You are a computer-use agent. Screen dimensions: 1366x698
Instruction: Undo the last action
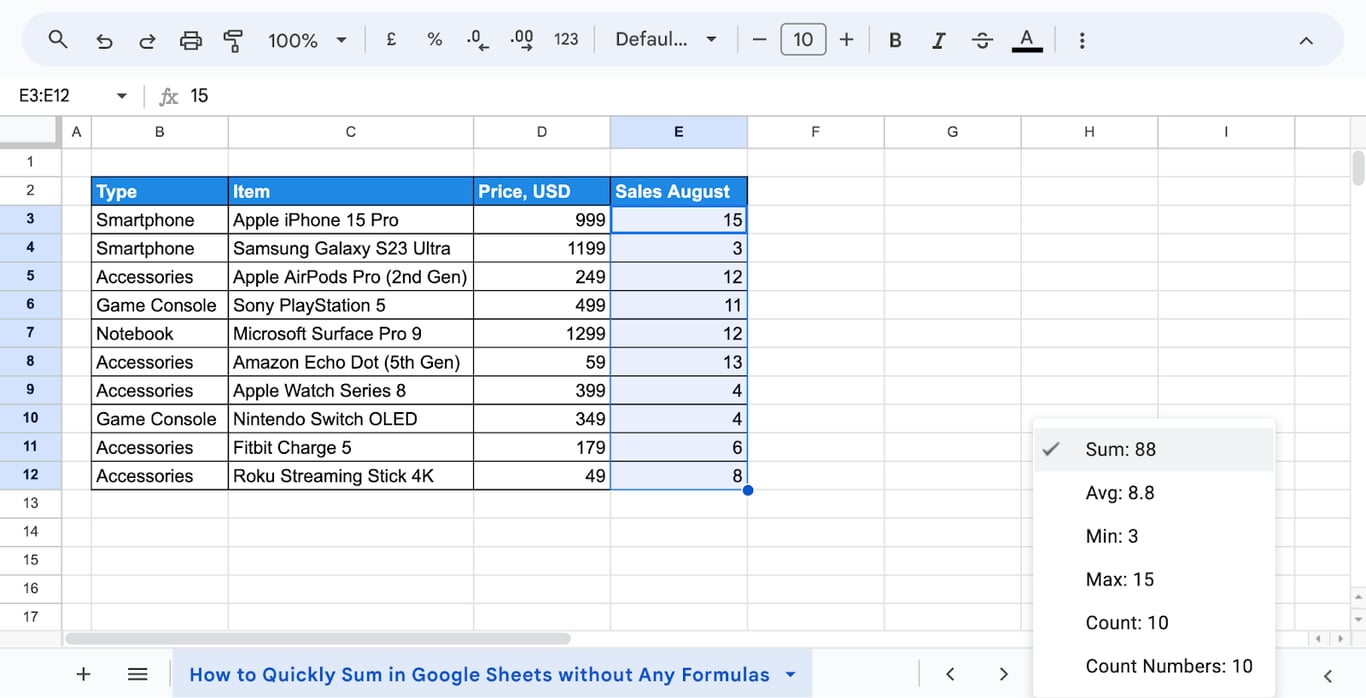[104, 40]
